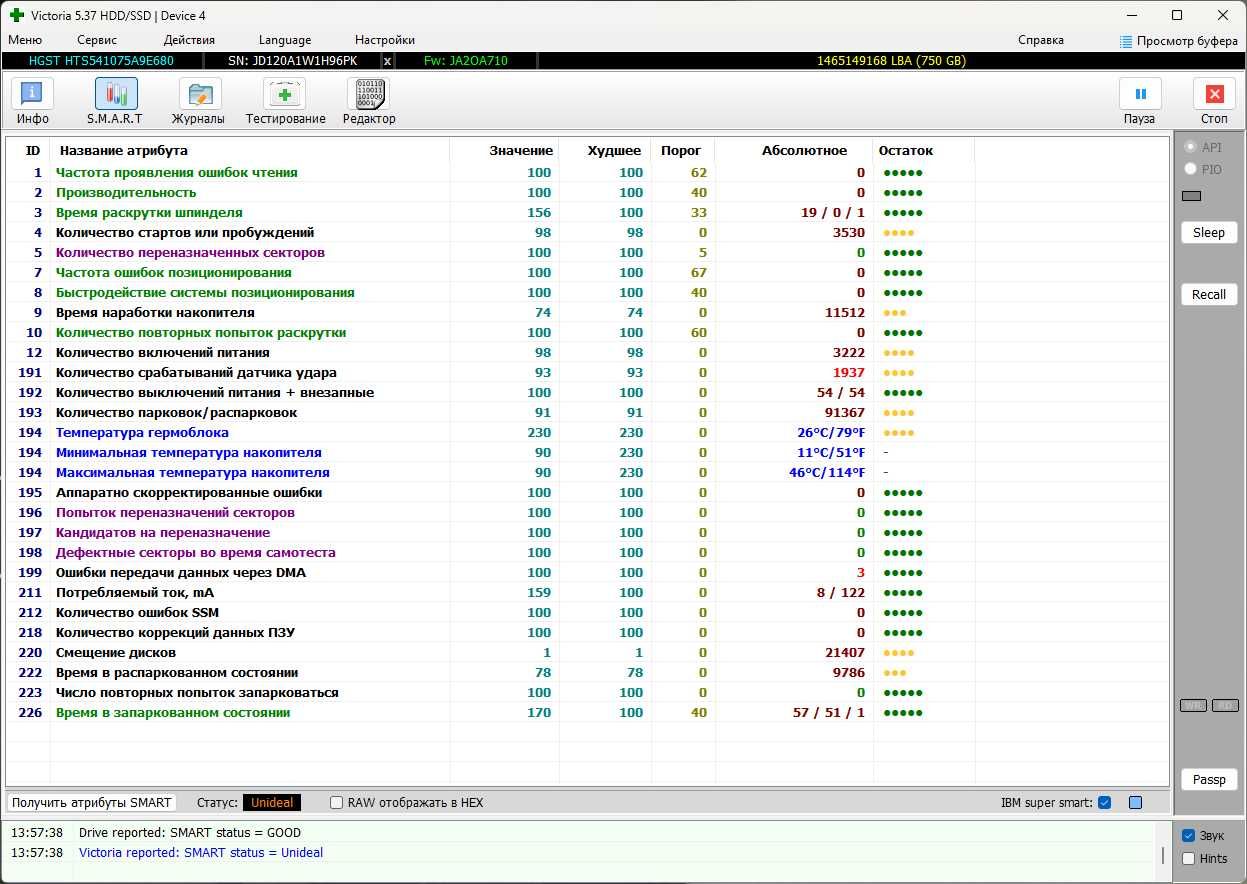Viewport: 1247px width, 884px height.
Task: Click the Passp button
Action: tap(1209, 779)
